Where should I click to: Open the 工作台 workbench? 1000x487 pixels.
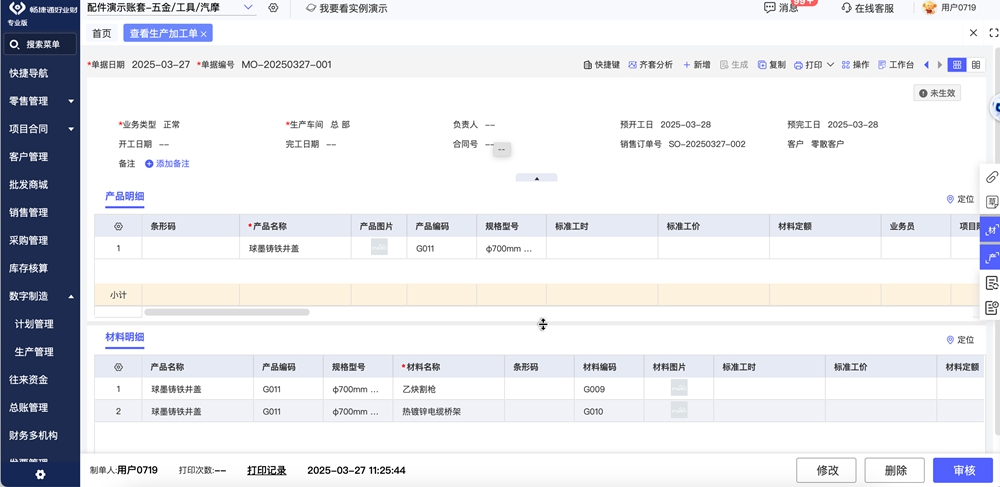pos(895,65)
